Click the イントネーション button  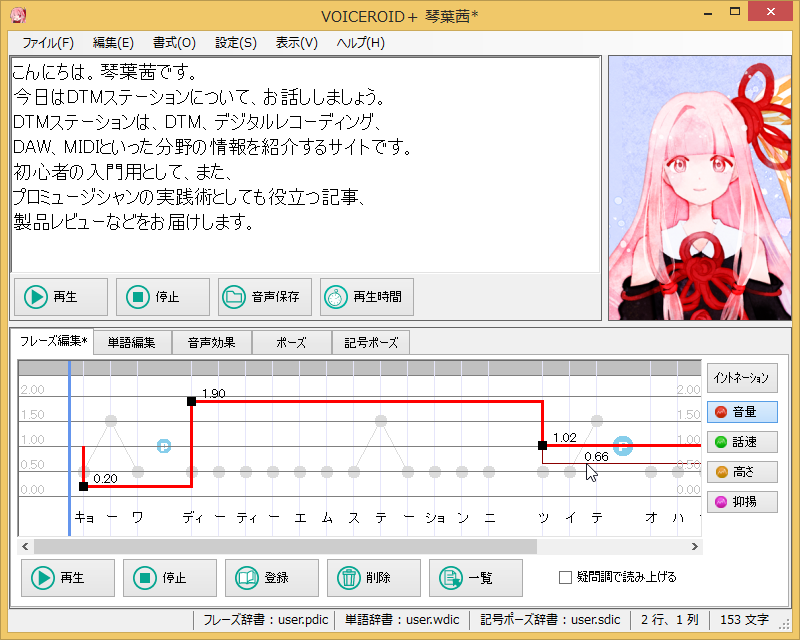[742, 378]
